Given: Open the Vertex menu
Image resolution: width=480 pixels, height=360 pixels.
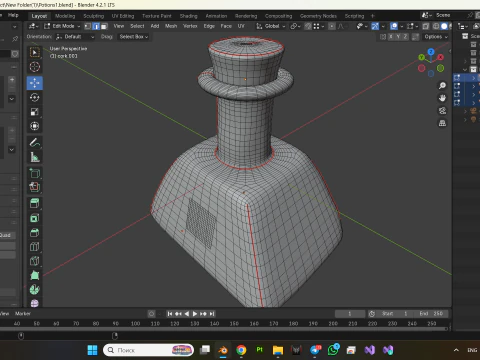Looking at the screenshot, I should coord(190,26).
